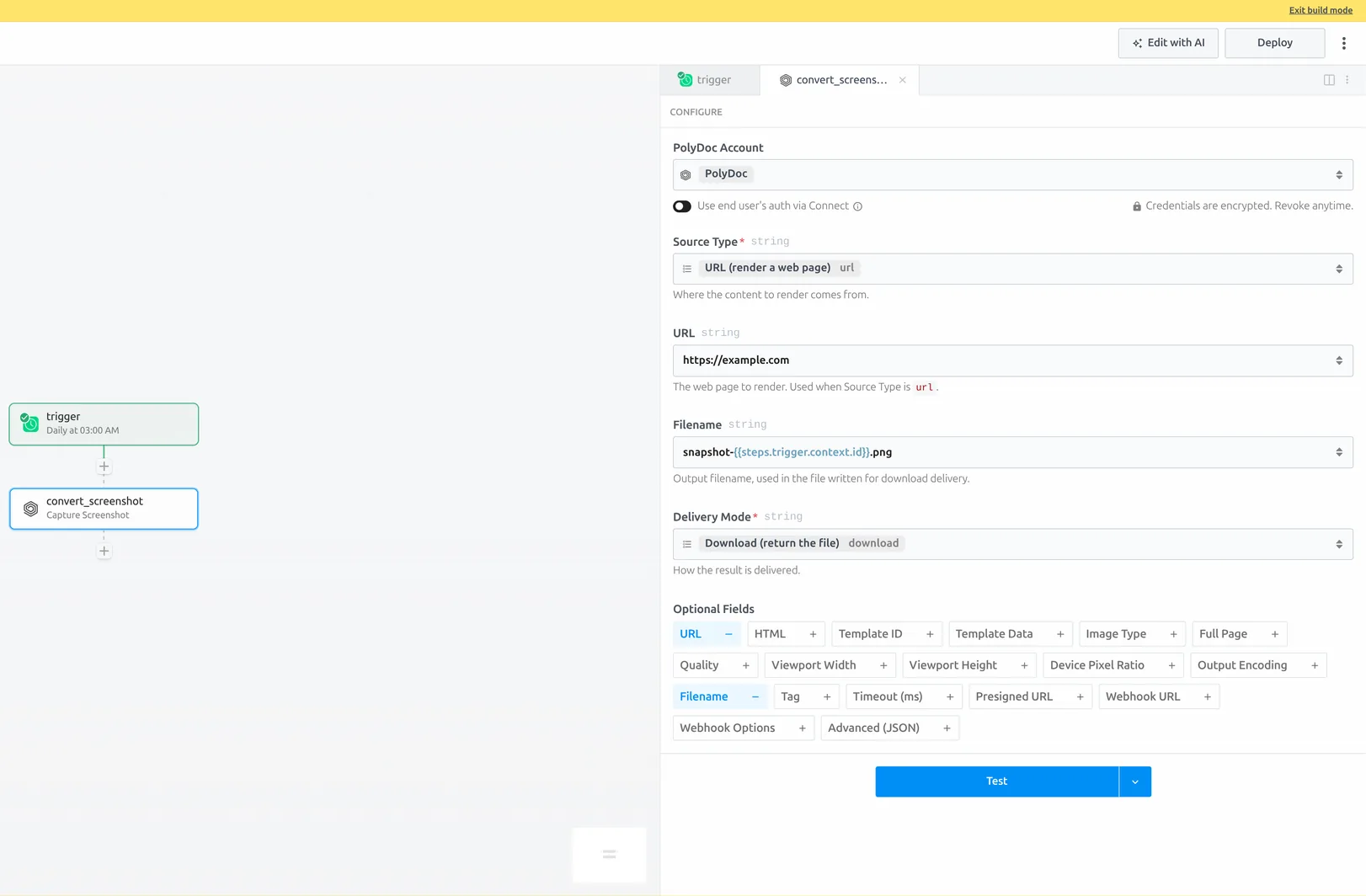Screen dimensions: 1366x896
Task: Select the convert_screenshot node on canvas
Action: tap(104, 509)
